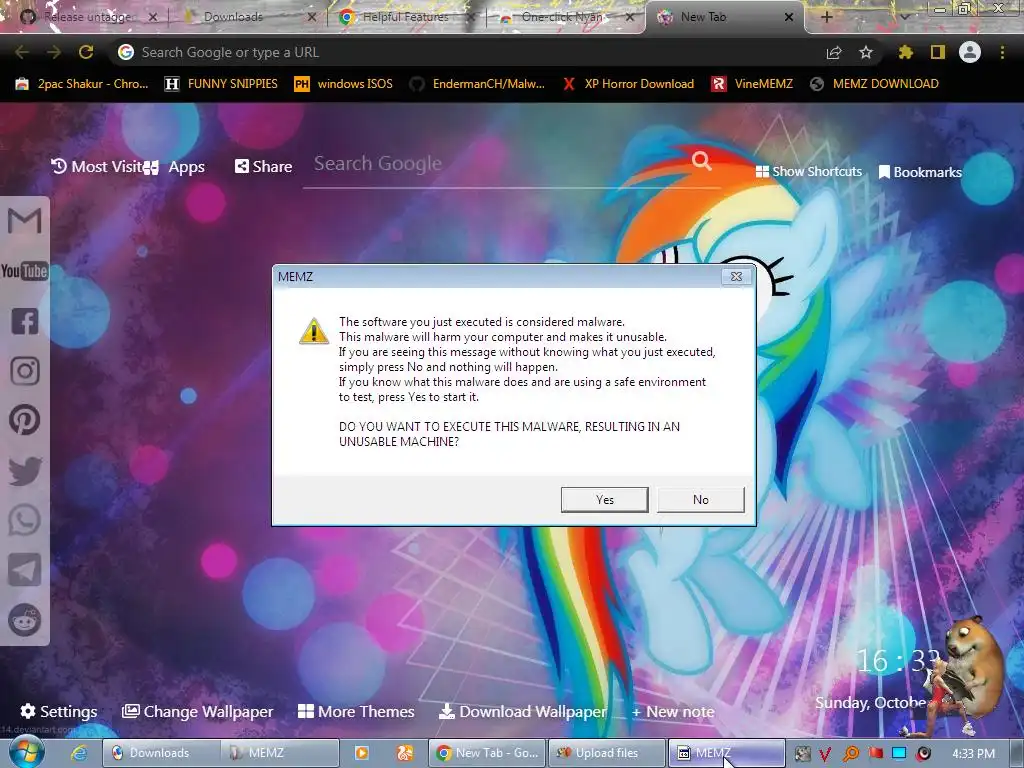Click Download Wallpaper
The image size is (1024, 768).
[x=522, y=711]
